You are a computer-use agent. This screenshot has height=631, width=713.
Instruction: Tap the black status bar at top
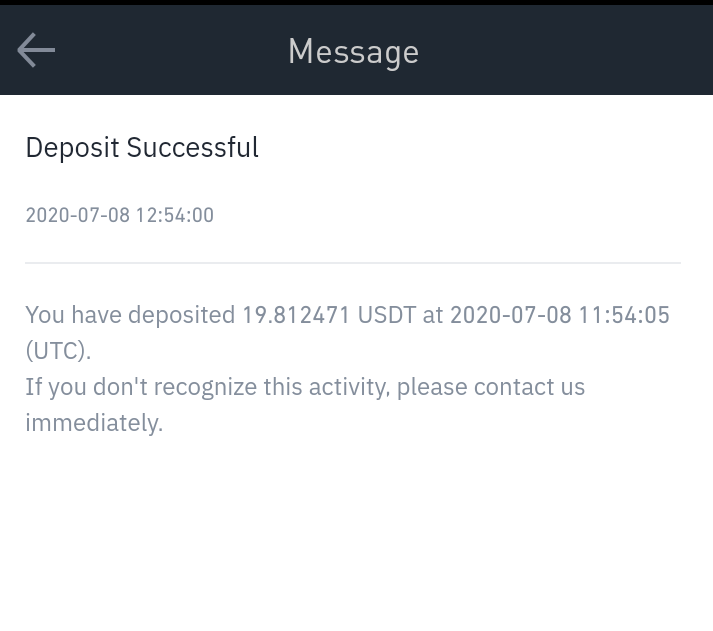point(356,2)
